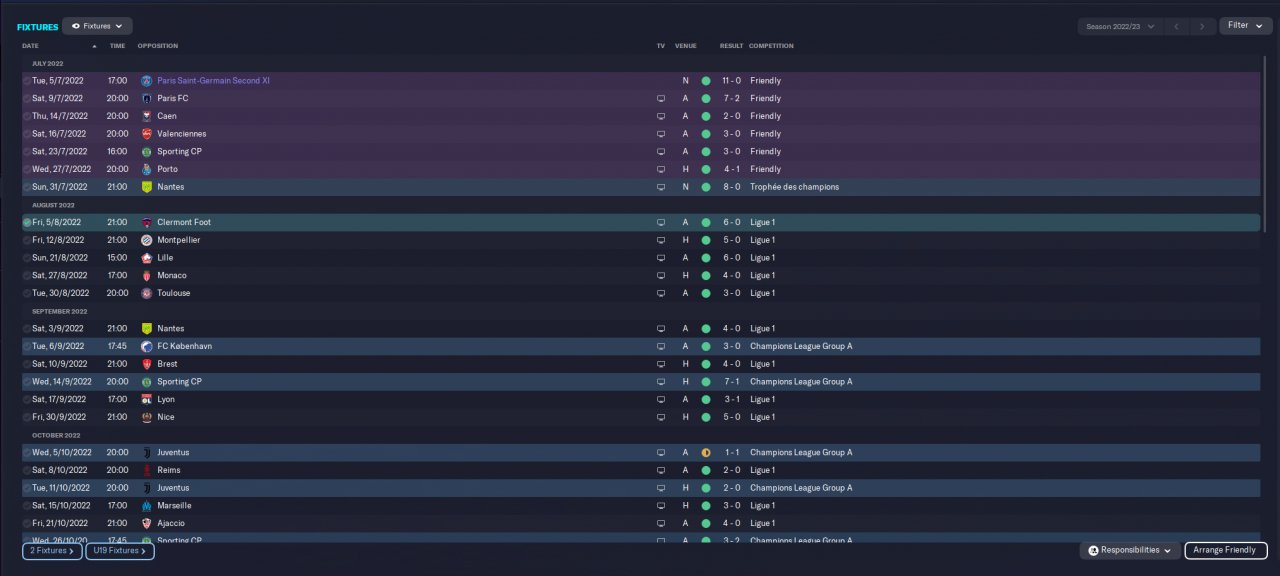Sort fixtures by the Date column header
The height and width of the screenshot is (576, 1280).
[31, 46]
